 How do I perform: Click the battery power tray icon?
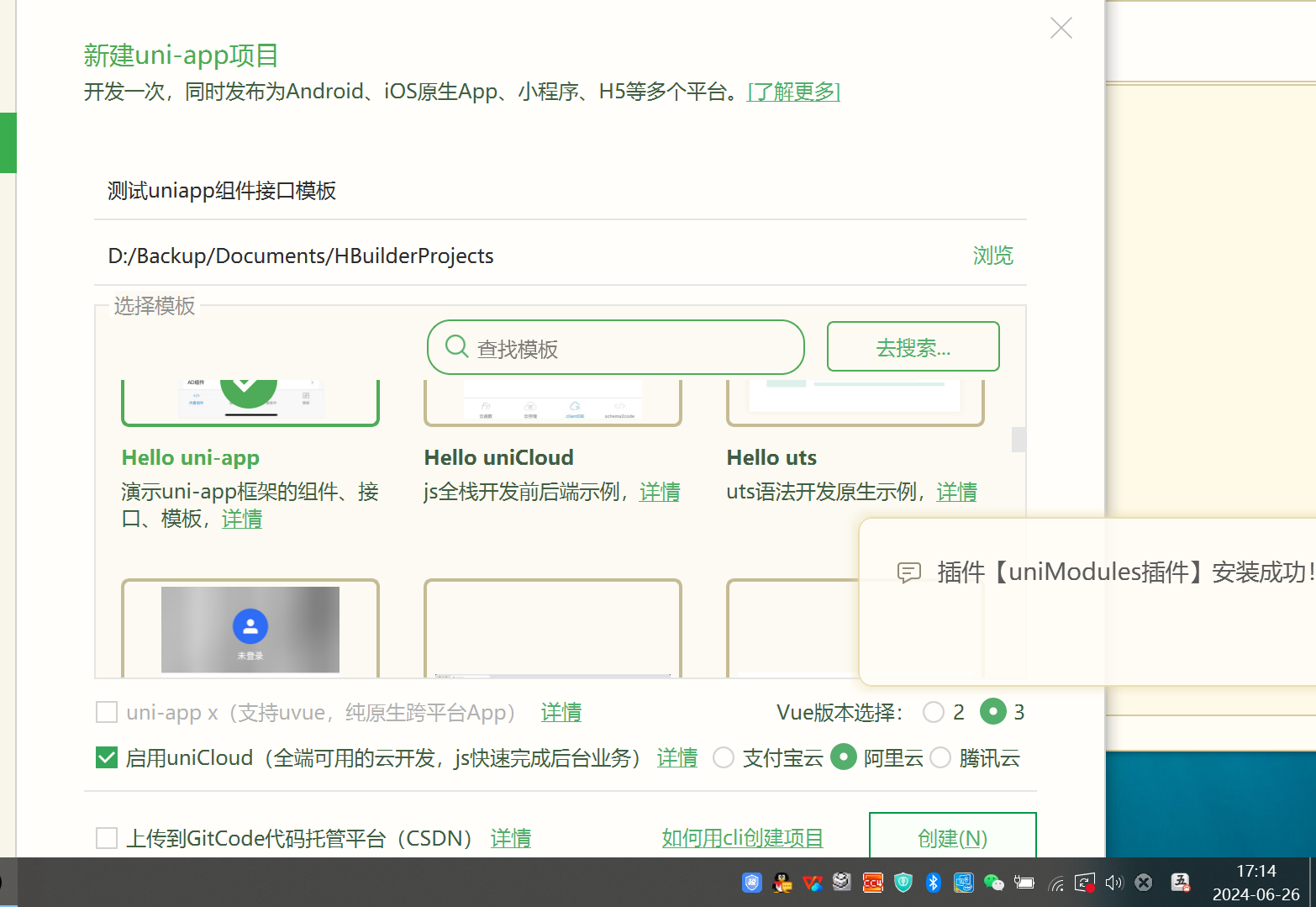click(1024, 882)
